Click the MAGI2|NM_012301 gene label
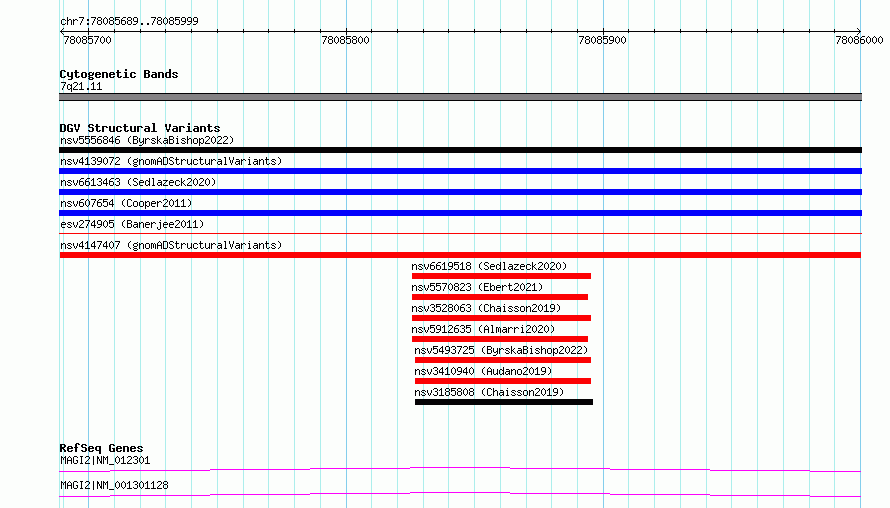The width and height of the screenshot is (890, 508). [105, 460]
